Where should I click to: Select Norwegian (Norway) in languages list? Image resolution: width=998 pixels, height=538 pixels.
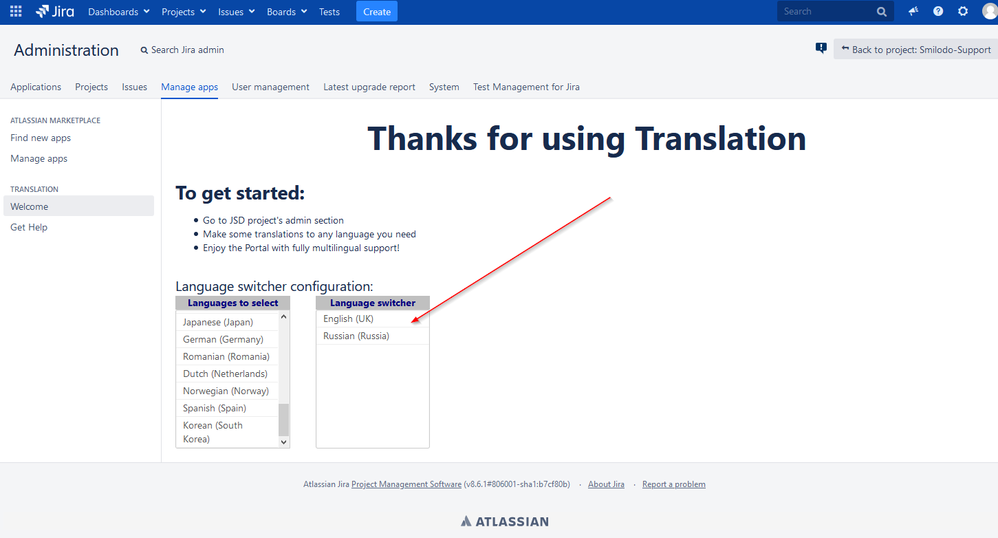pyautogui.click(x=227, y=391)
